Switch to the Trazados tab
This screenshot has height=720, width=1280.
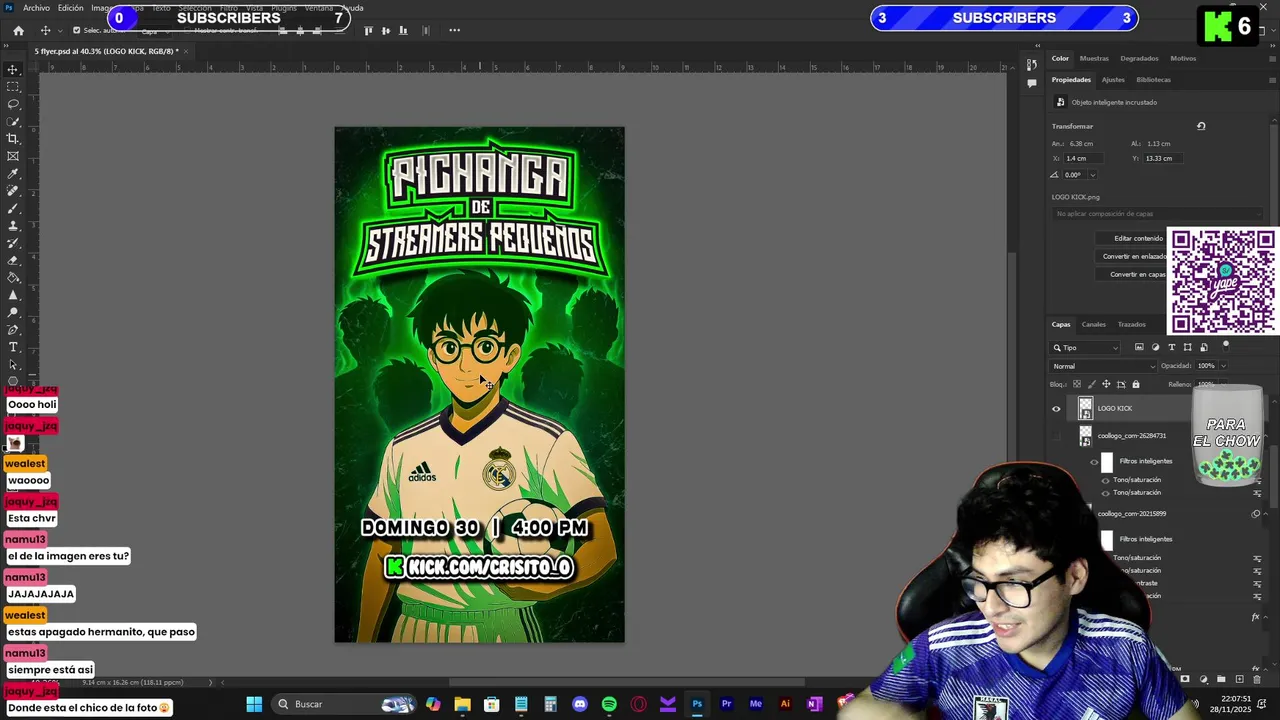[x=1131, y=324]
